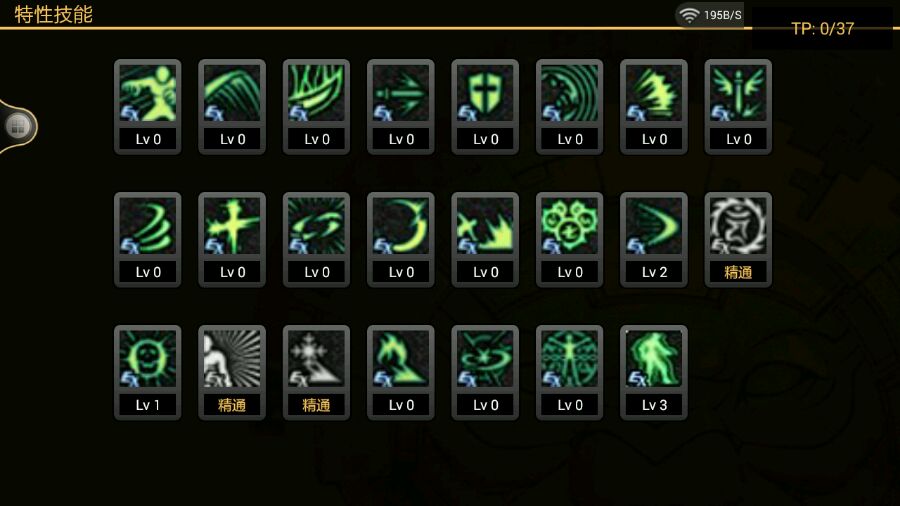This screenshot has width=900, height=506.
Task: Pick the triple flower cluster skill
Action: point(569,240)
